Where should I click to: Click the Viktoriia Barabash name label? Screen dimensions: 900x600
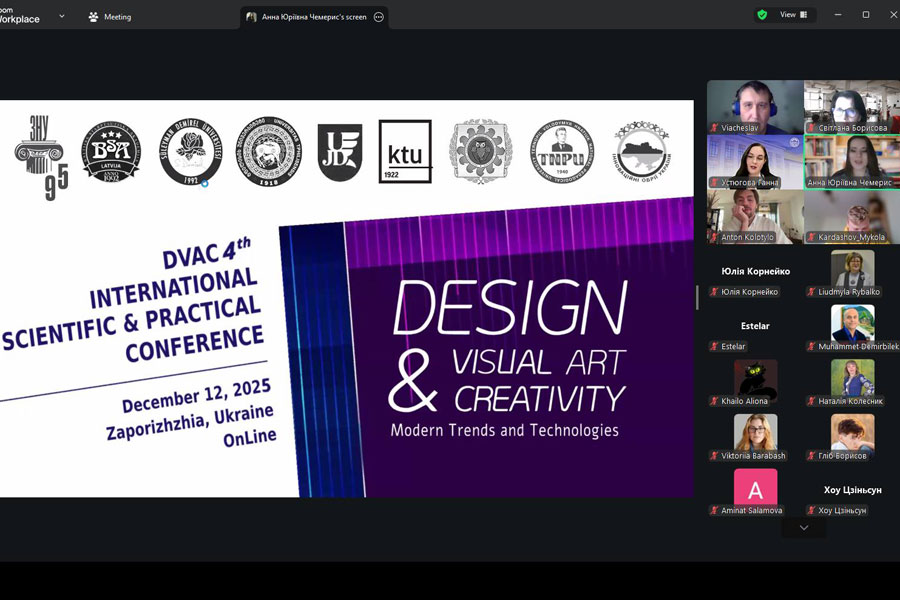[x=753, y=456]
